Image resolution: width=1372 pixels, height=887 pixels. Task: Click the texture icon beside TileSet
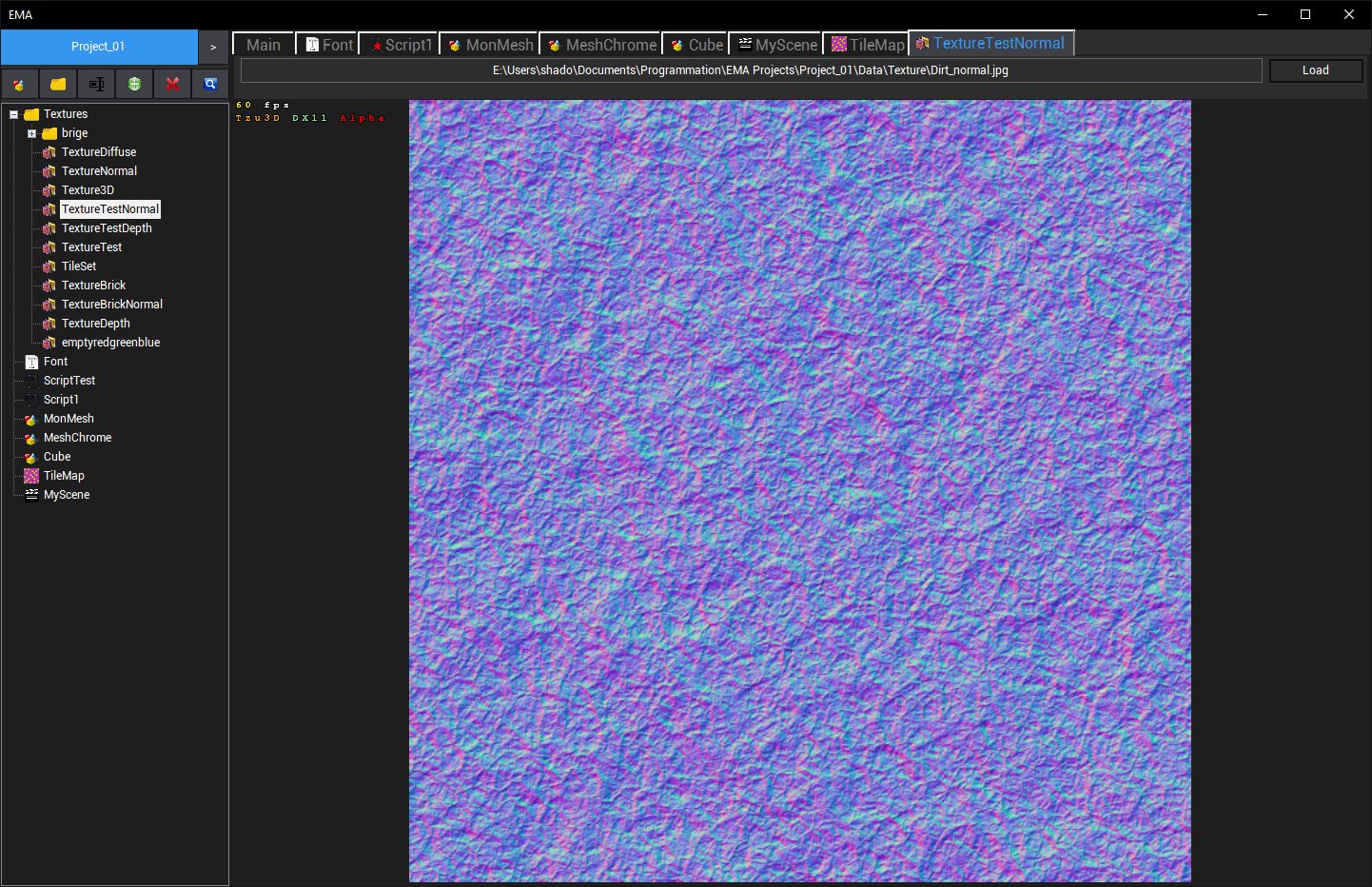coord(49,266)
